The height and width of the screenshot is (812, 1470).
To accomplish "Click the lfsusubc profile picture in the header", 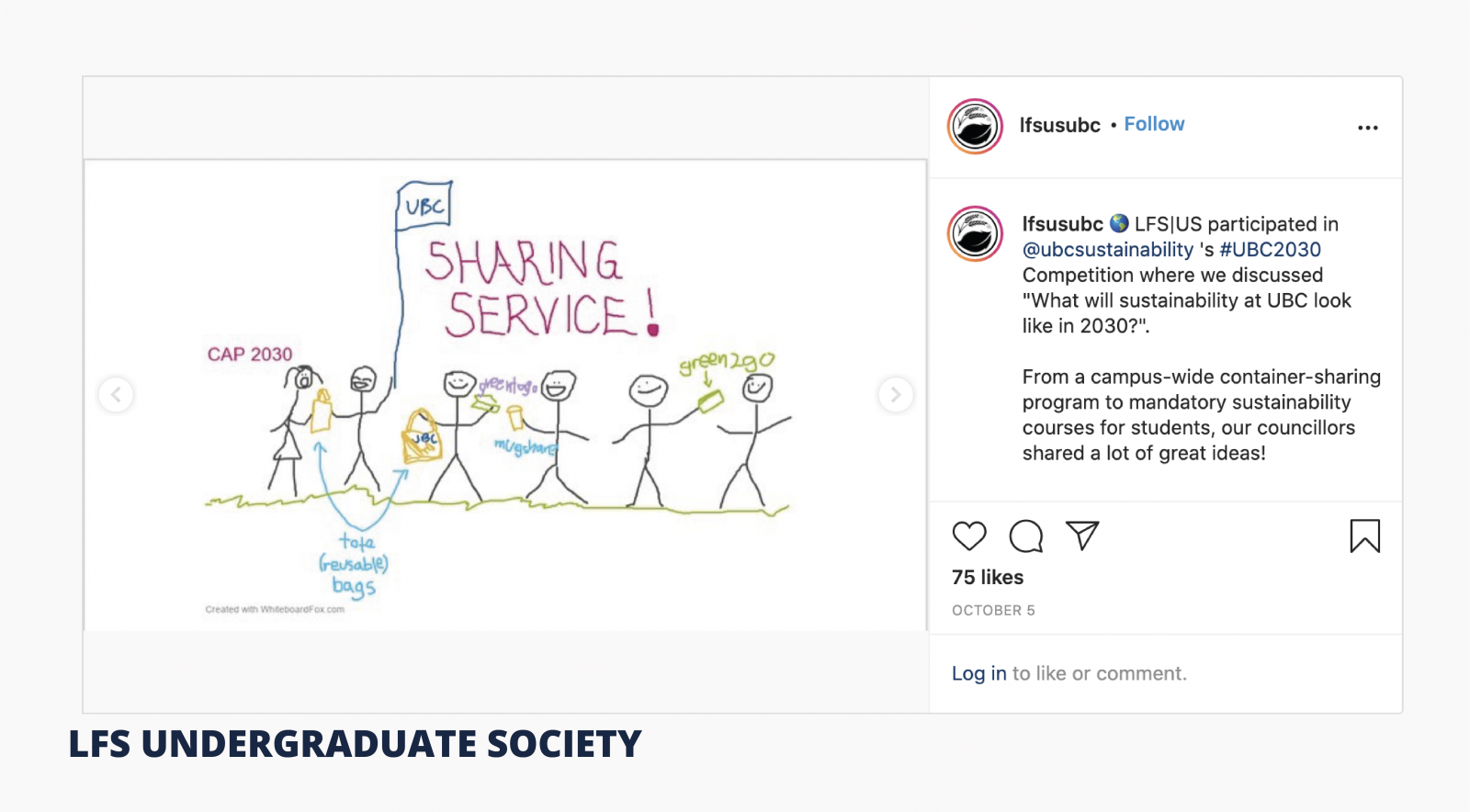I will (976, 126).
